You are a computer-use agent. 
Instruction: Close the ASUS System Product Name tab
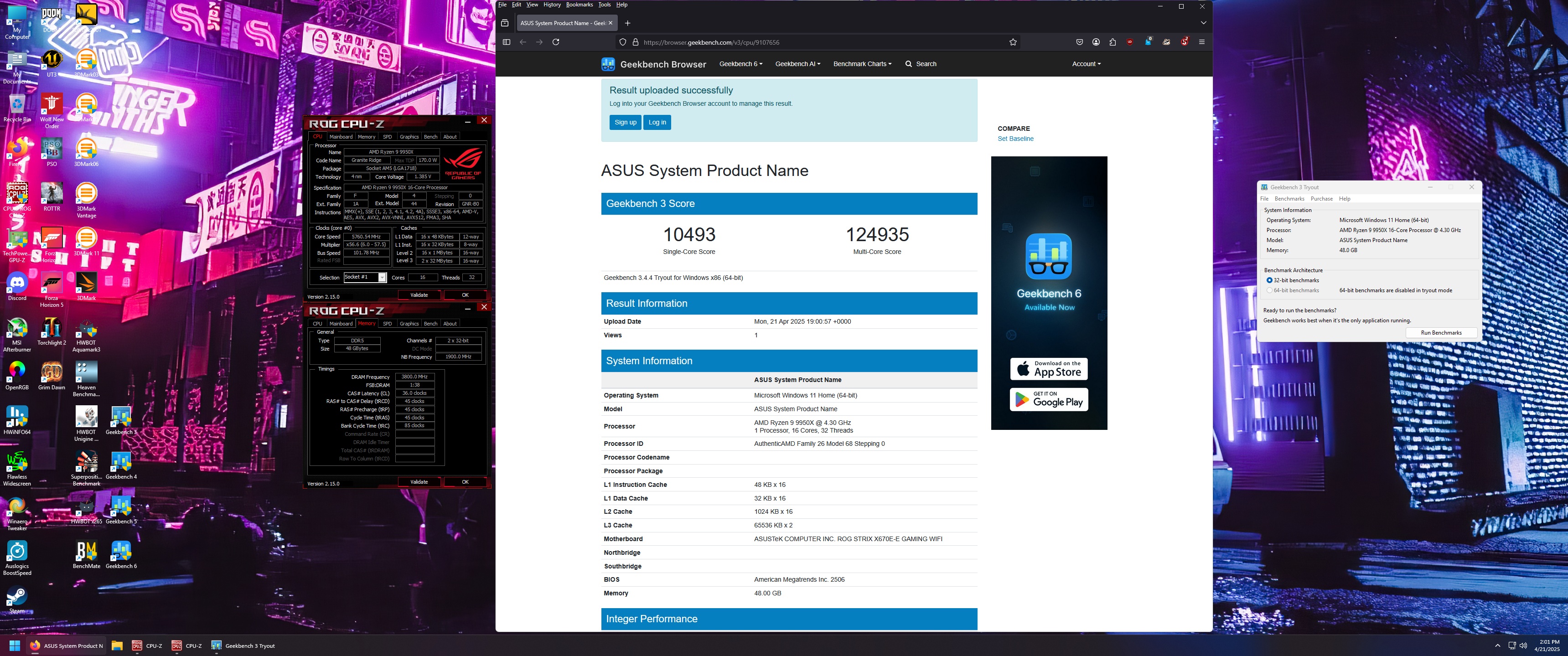pyautogui.click(x=611, y=23)
